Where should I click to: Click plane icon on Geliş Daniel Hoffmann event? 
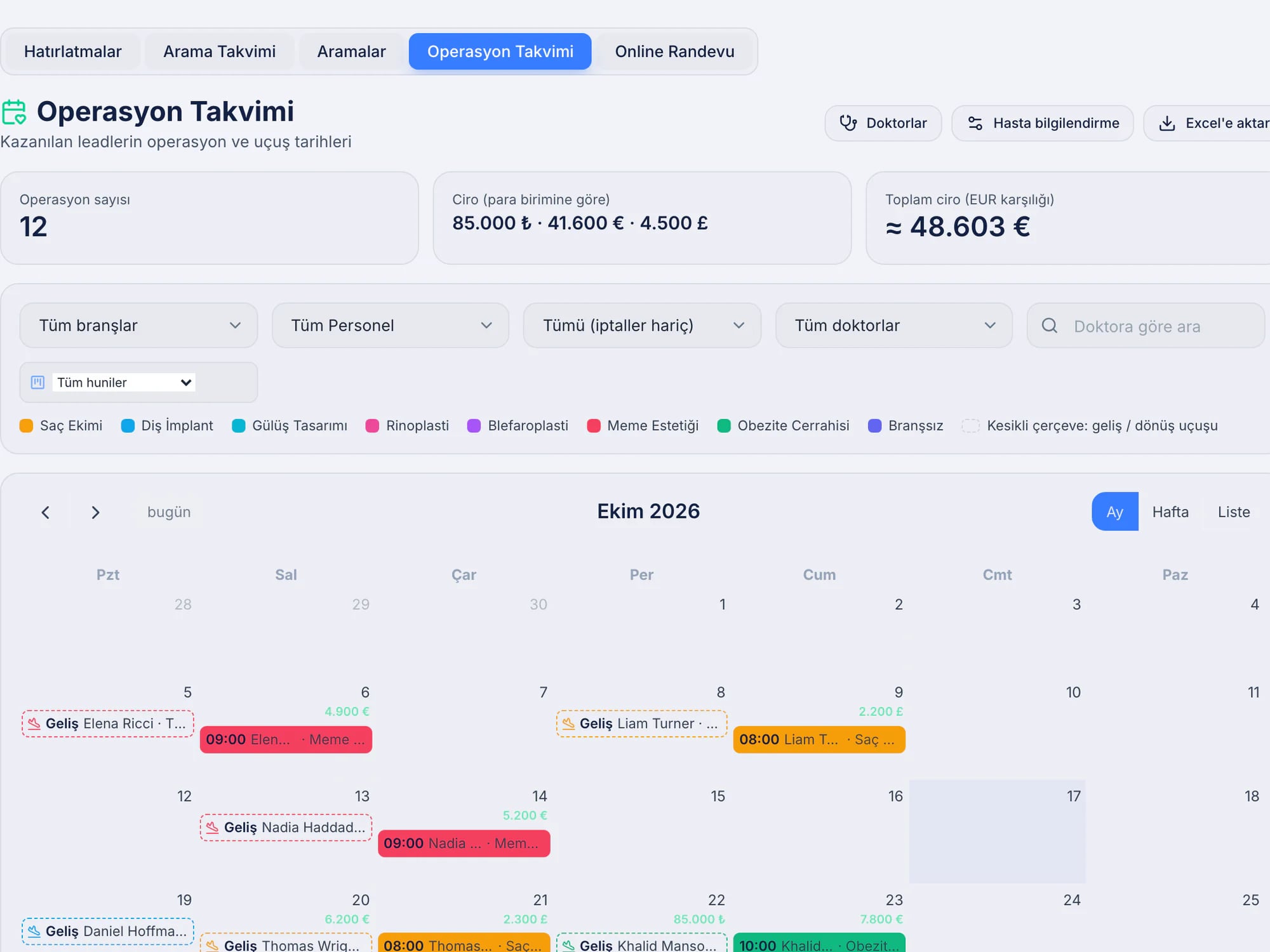pyautogui.click(x=34, y=931)
